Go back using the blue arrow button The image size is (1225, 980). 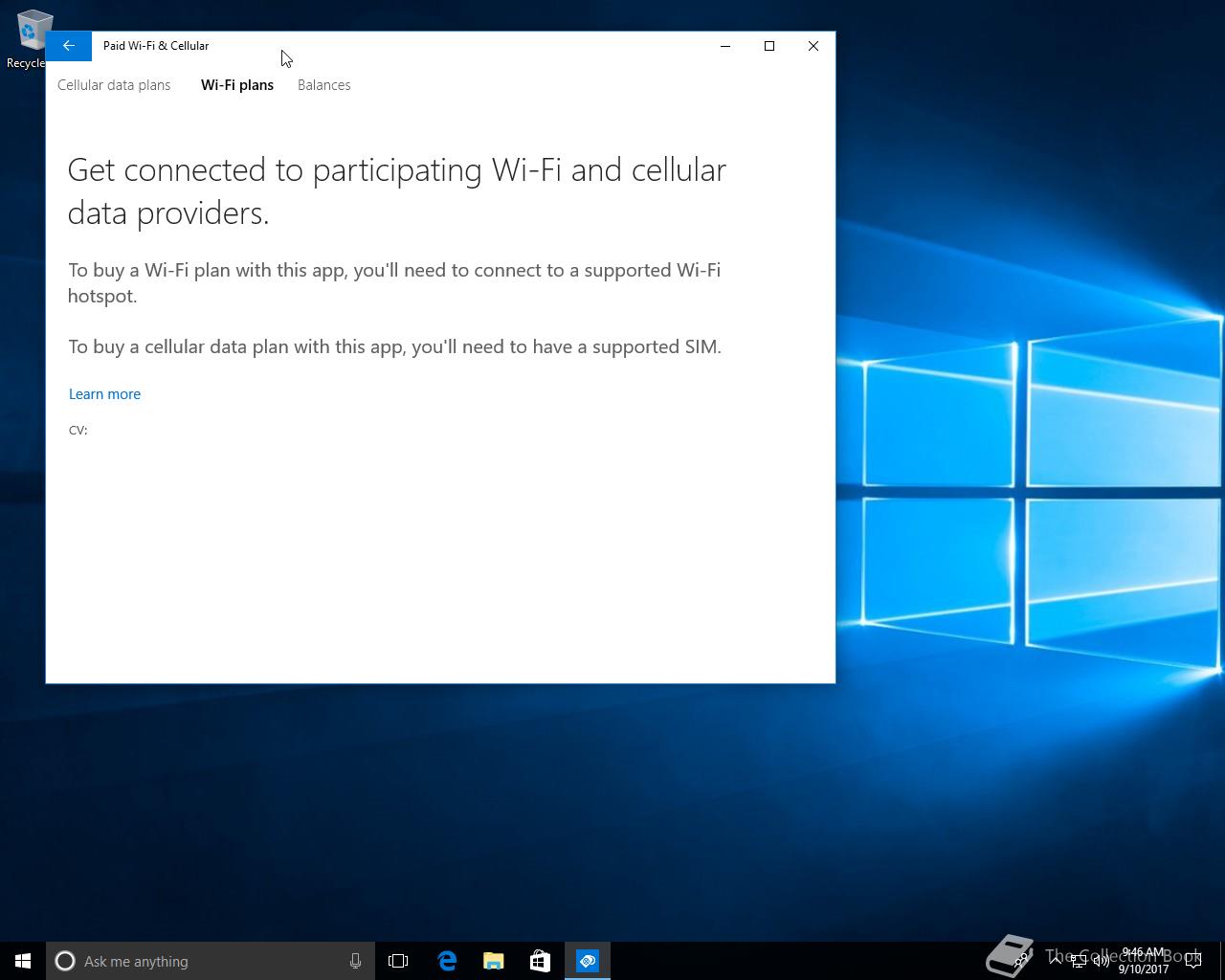tap(69, 46)
